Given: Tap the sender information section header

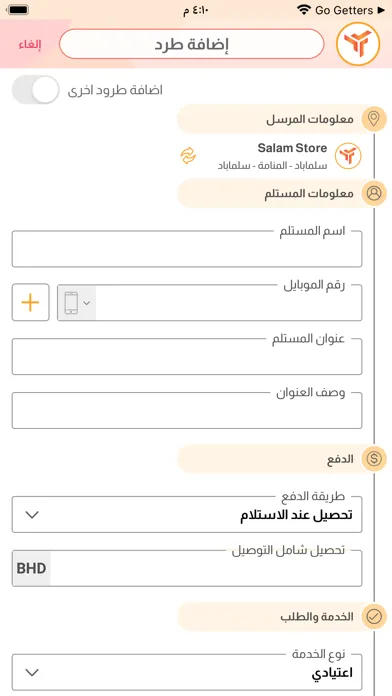Looking at the screenshot, I should [282, 119].
